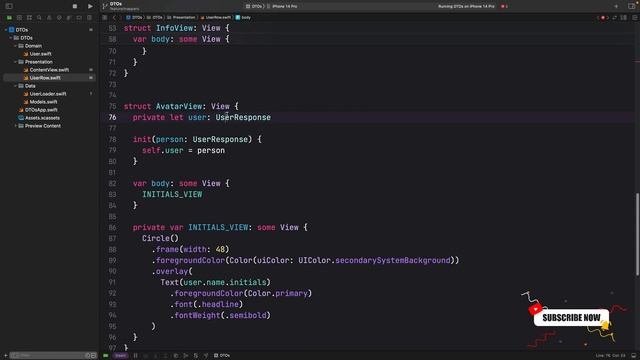Open editor options lines icon at top right
This screenshot has height=360, width=640.
pyautogui.click(x=624, y=18)
